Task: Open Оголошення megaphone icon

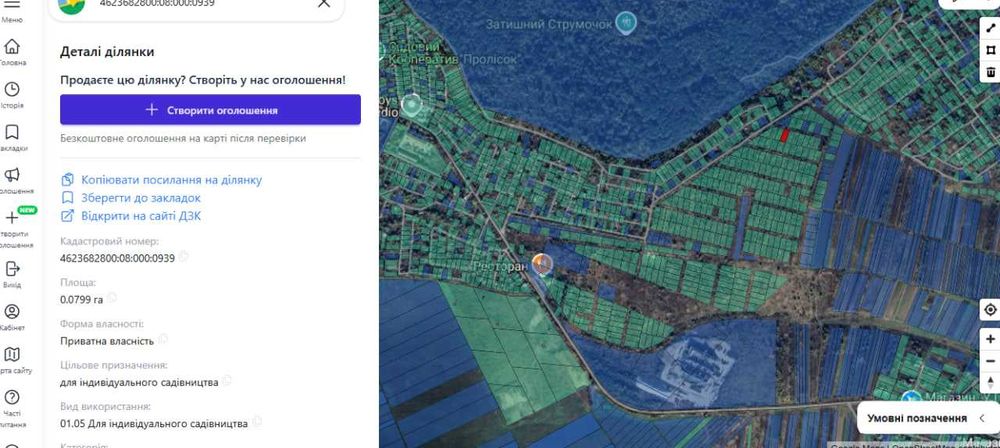Action: 11,174
